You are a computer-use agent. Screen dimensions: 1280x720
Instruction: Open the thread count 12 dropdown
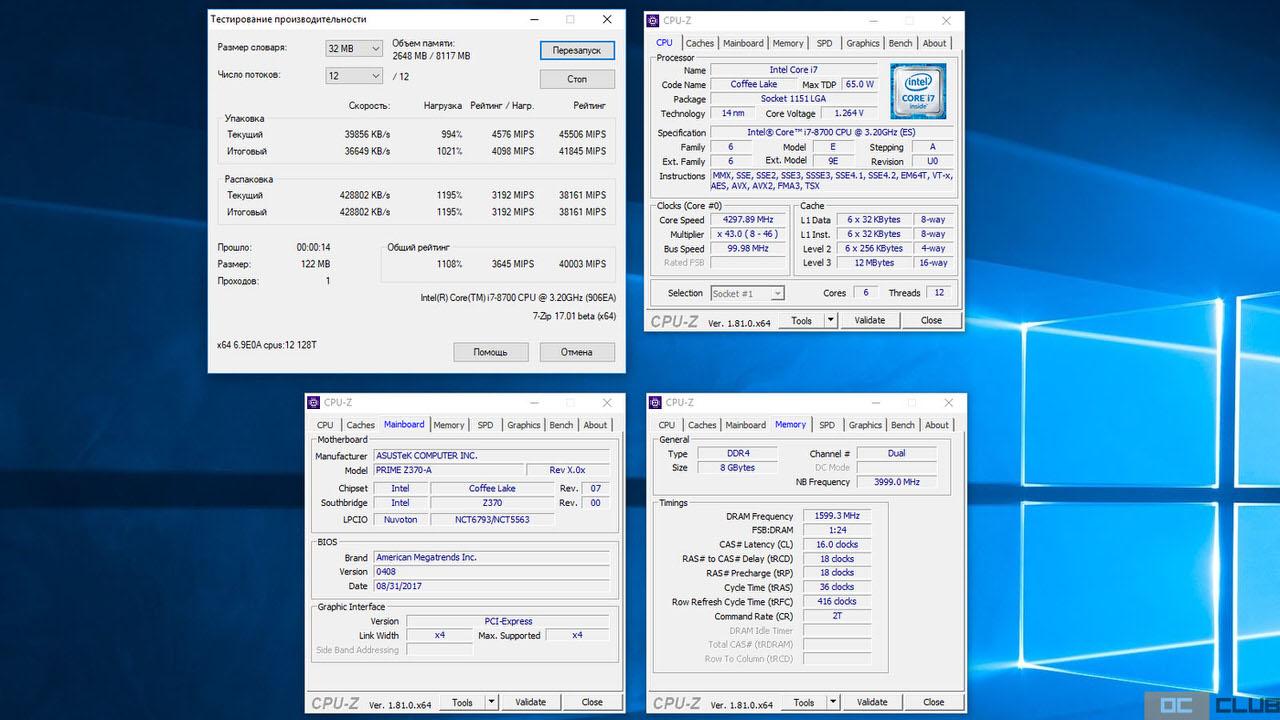(355, 76)
